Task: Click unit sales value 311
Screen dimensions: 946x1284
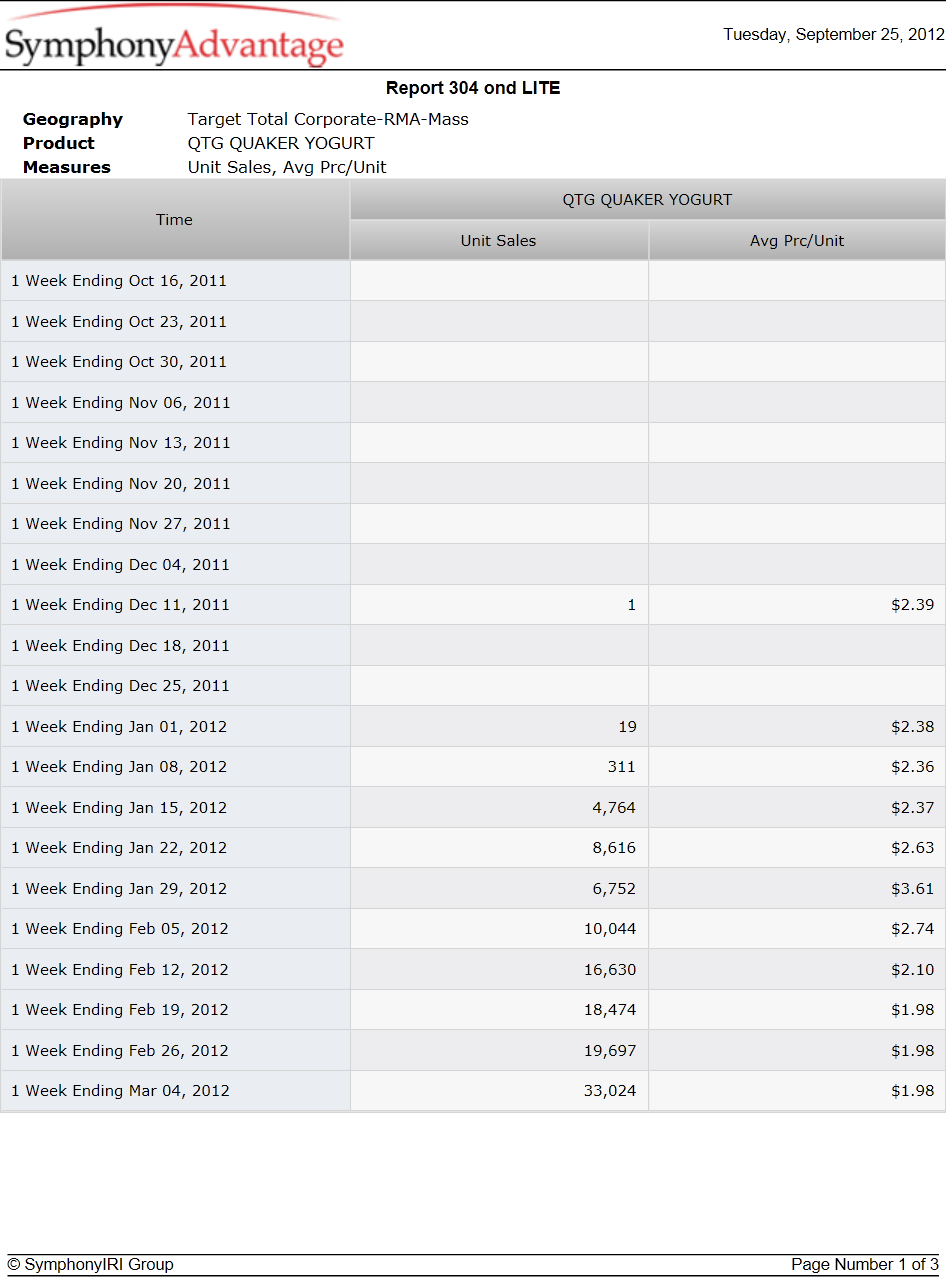Action: [622, 767]
